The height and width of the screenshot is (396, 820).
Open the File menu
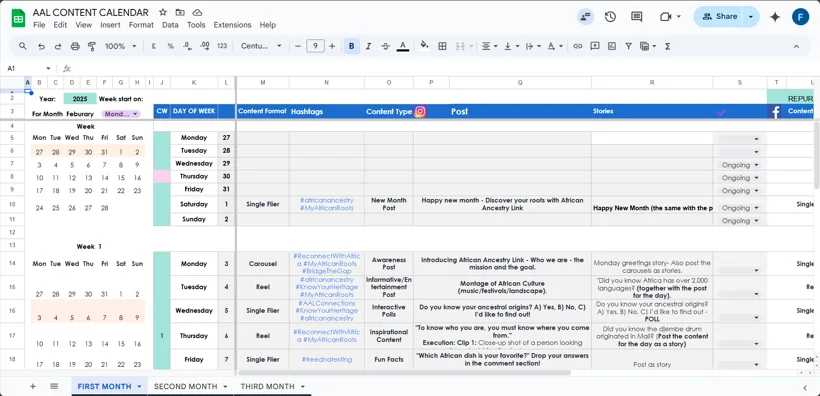pos(39,25)
